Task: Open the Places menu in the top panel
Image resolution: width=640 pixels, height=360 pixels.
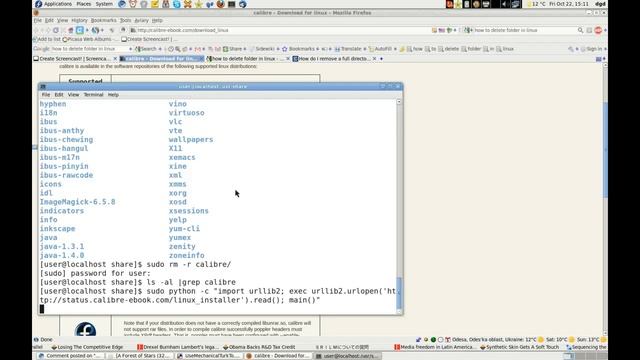Action: (x=84, y=4)
